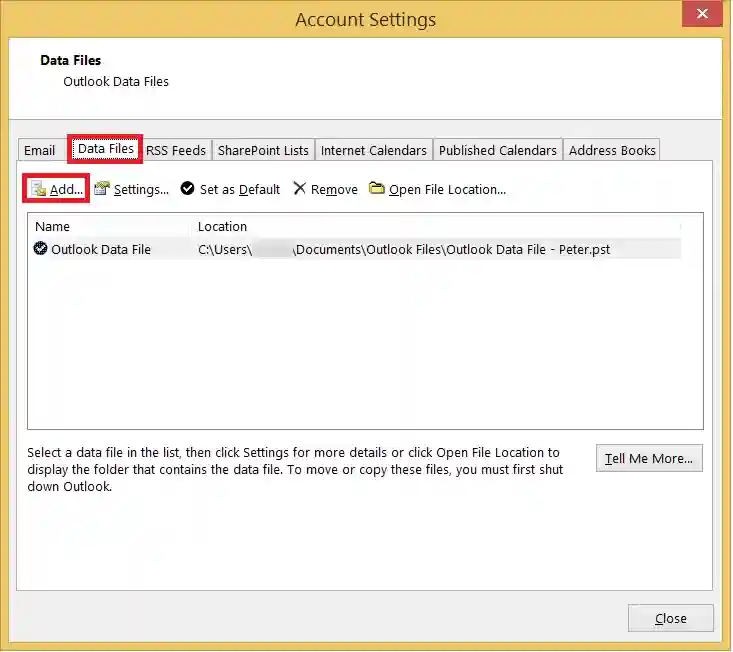Viewport: 733px width, 652px height.
Task: Open the Address Books tab
Action: coord(612,150)
